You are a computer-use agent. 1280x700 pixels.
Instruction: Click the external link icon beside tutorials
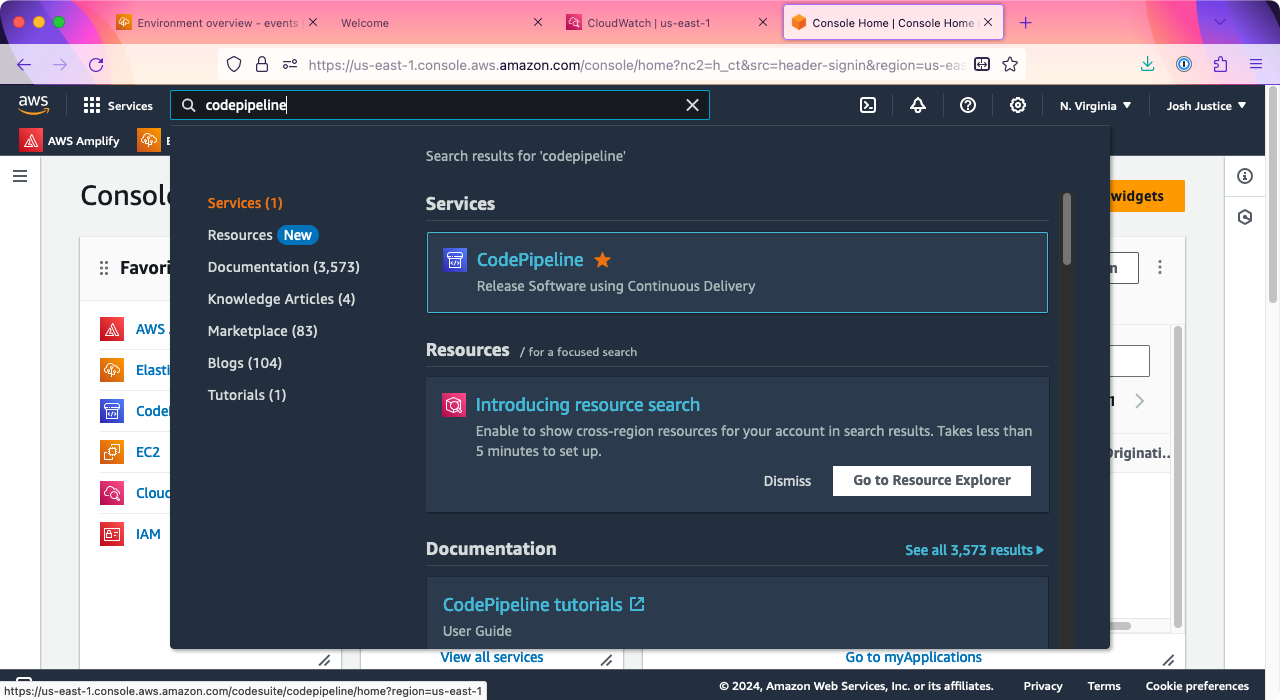[x=637, y=604]
